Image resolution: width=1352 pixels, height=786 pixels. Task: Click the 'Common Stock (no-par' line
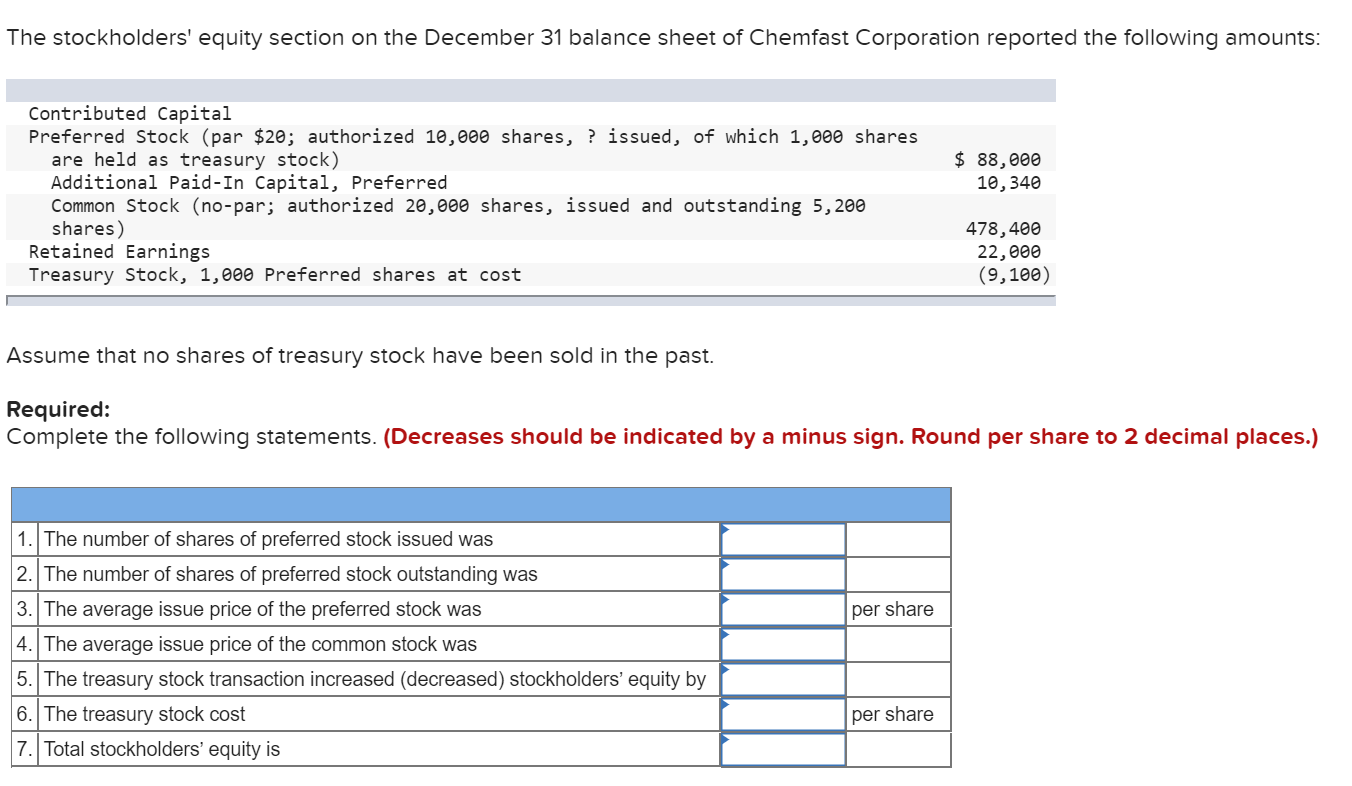pos(458,205)
